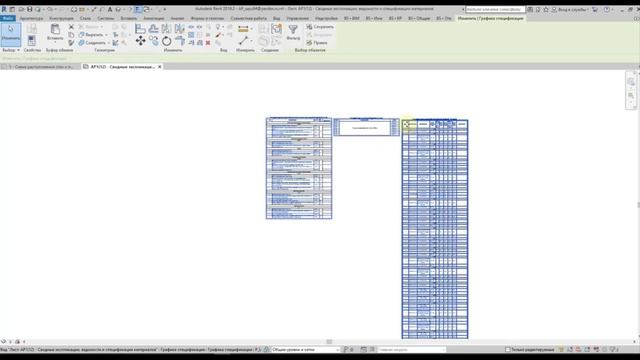This screenshot has height=360, width=640.
Task: Open the Annotate (Аннотации) ribbon tab
Action: pos(154,18)
